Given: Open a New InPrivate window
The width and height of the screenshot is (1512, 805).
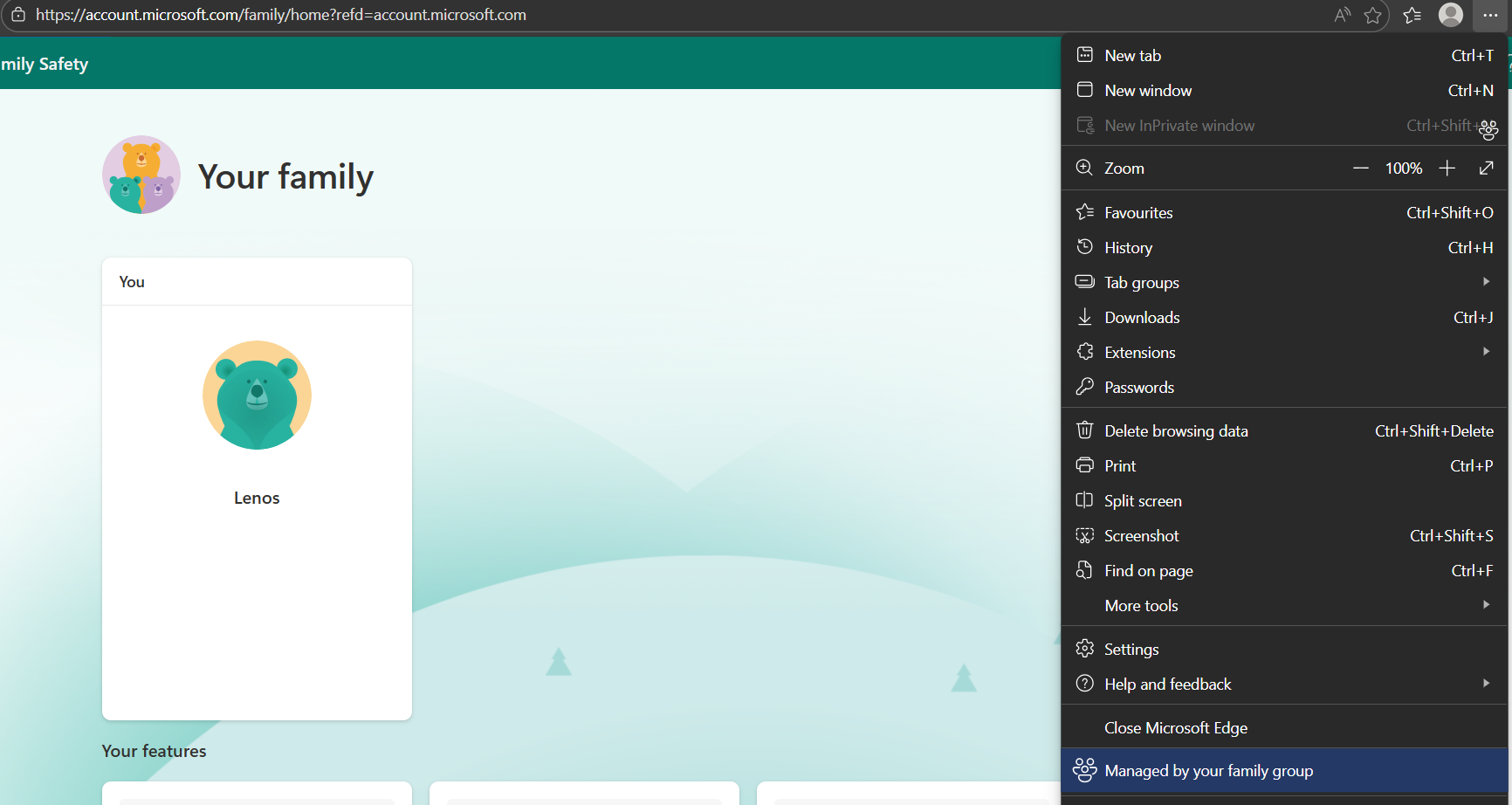Looking at the screenshot, I should click(1179, 125).
